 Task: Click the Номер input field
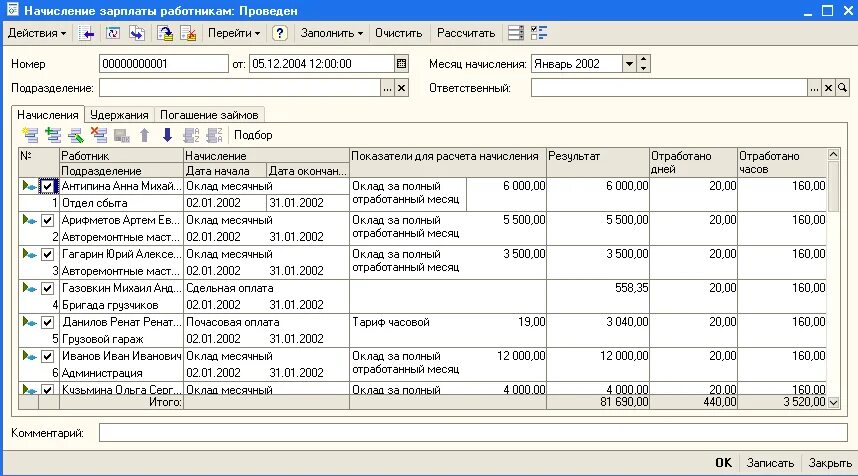(164, 63)
